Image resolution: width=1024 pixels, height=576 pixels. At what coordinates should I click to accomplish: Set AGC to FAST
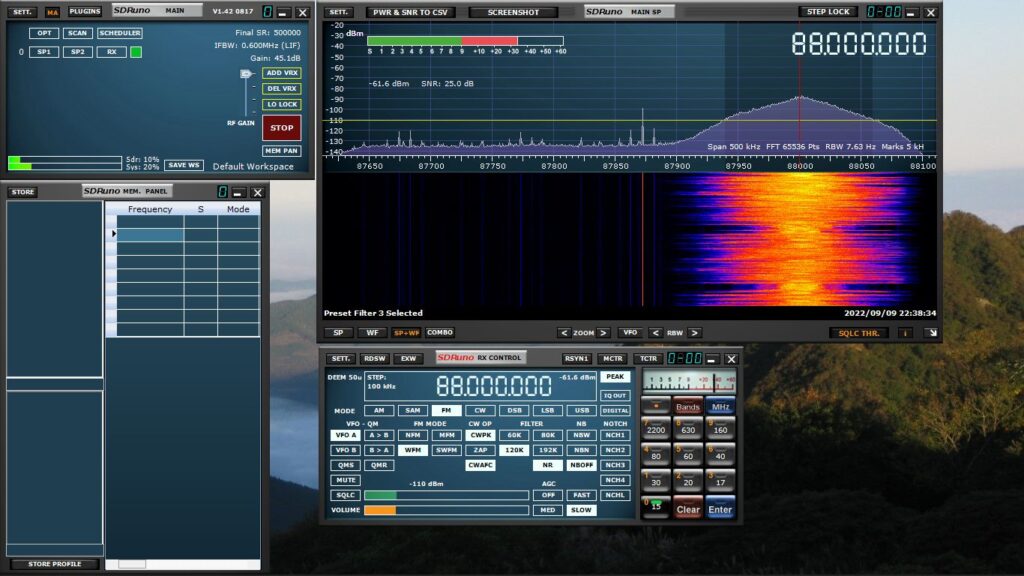pyautogui.click(x=581, y=495)
